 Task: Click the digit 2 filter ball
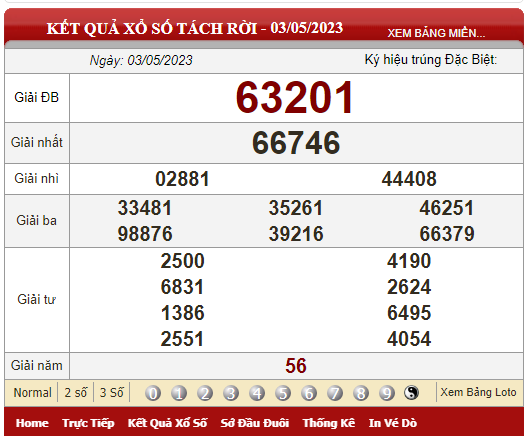[x=205, y=393]
